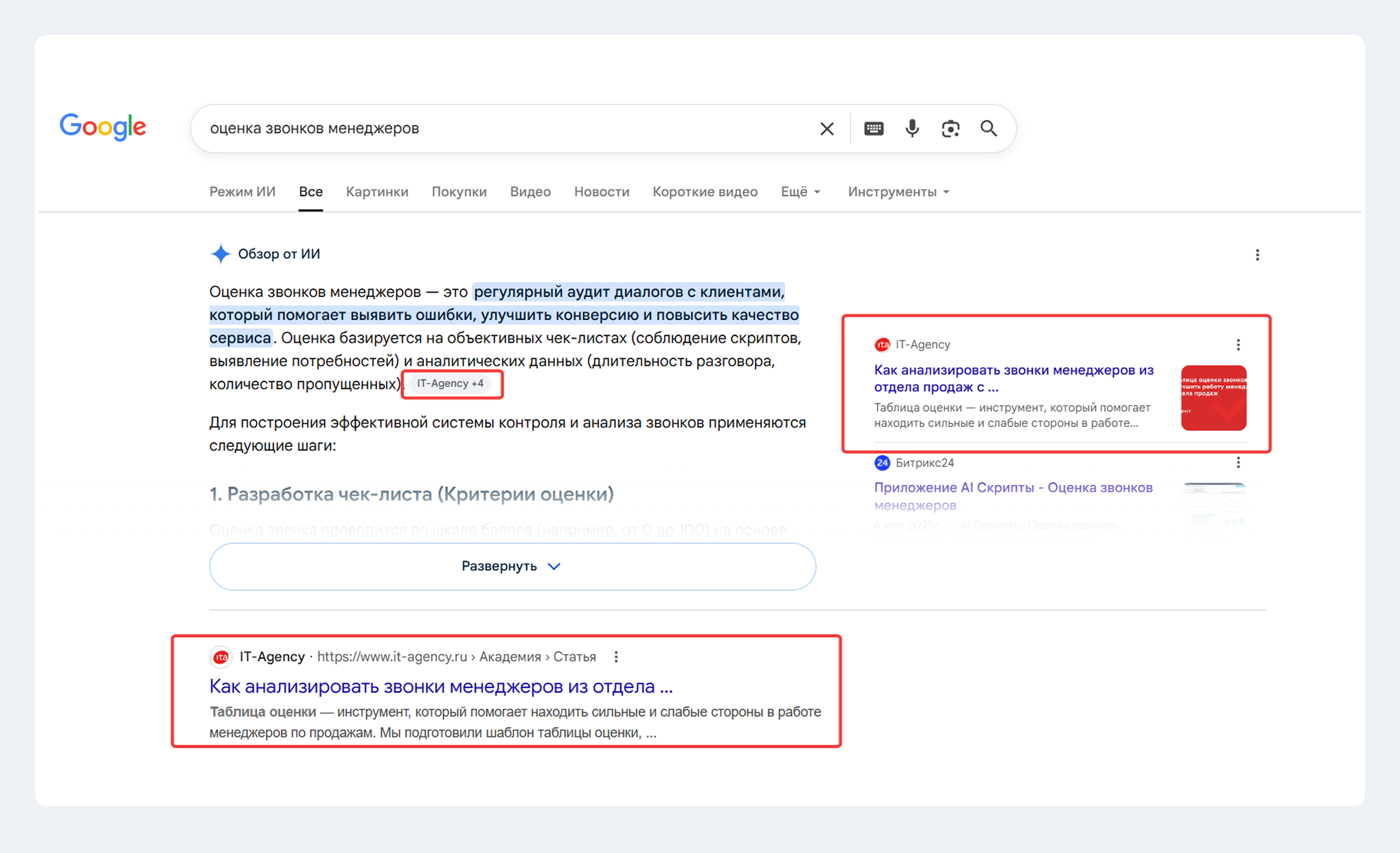Open the Инструменты dropdown

tap(899, 192)
